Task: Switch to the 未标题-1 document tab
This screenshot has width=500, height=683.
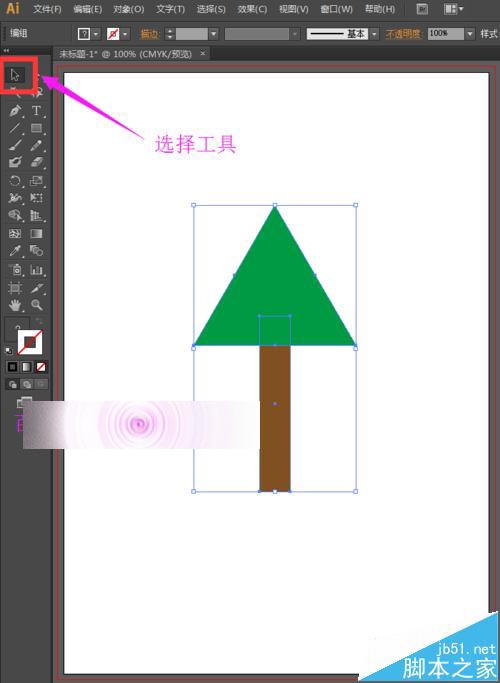Action: coord(125,54)
